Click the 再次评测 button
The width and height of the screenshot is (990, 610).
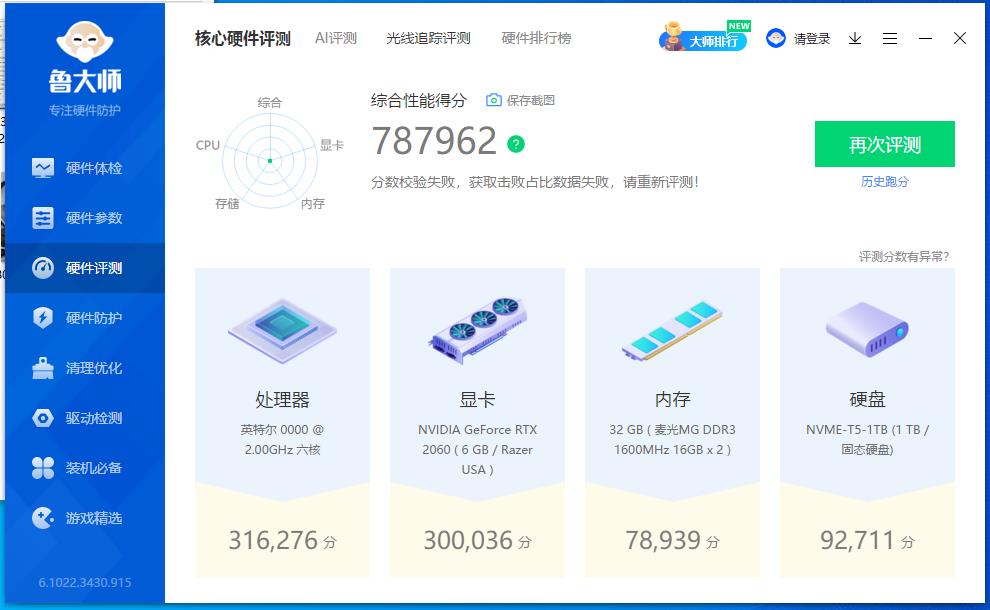pos(884,144)
